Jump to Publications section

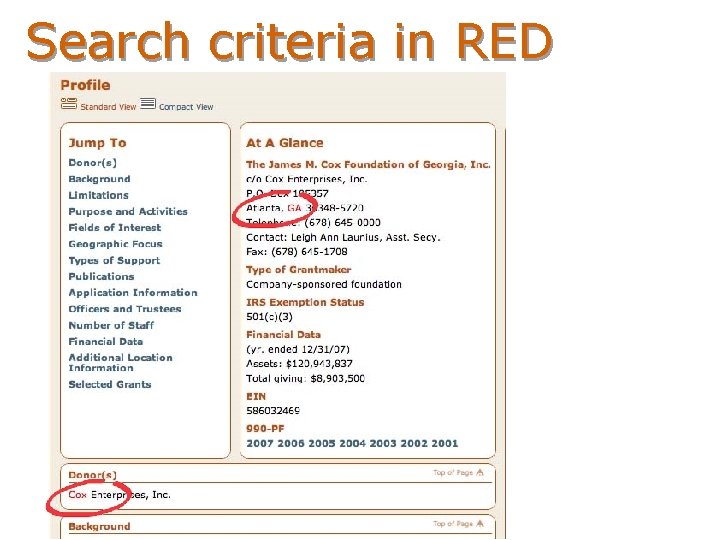(101, 276)
